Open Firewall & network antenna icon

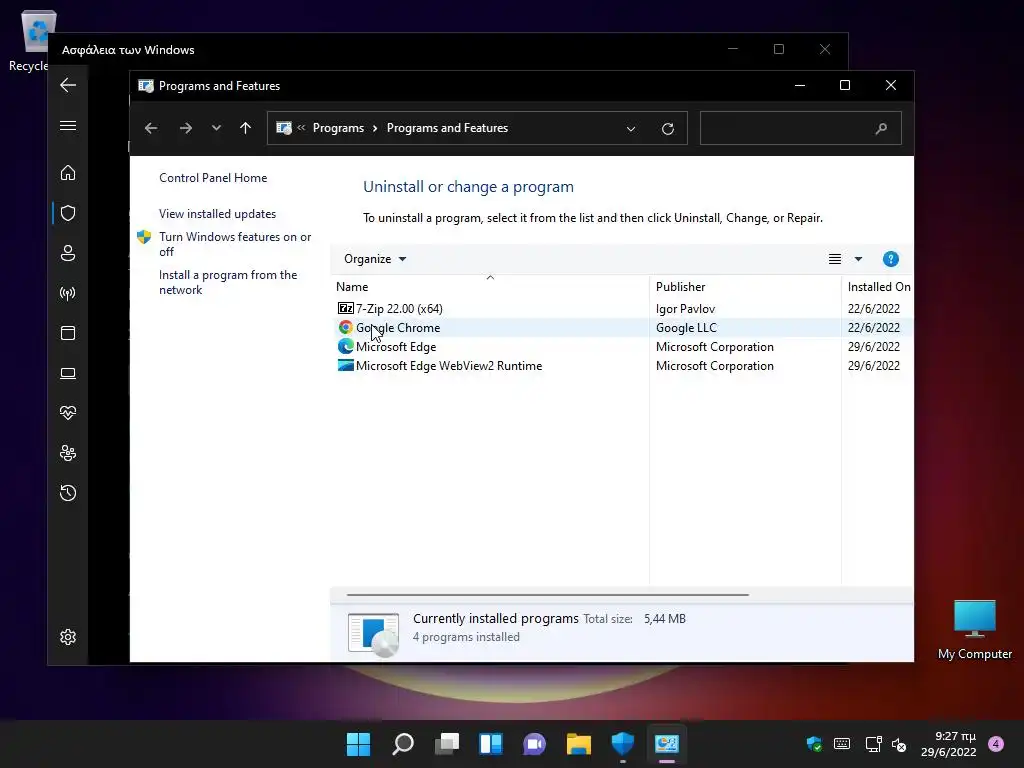coord(68,293)
